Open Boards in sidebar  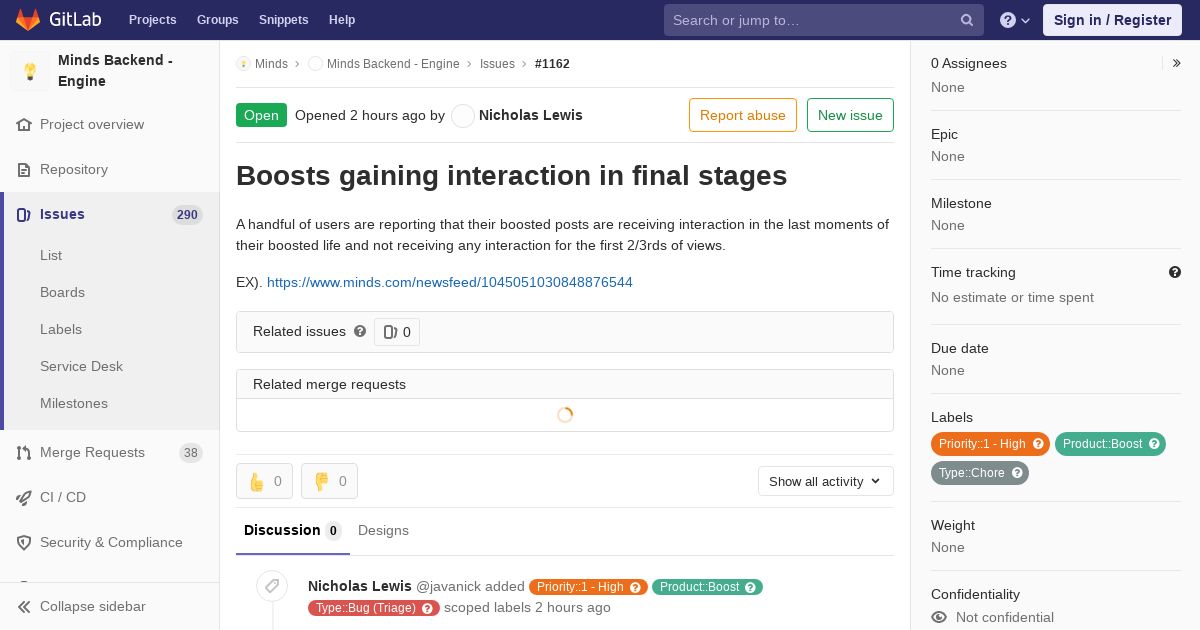[62, 293]
